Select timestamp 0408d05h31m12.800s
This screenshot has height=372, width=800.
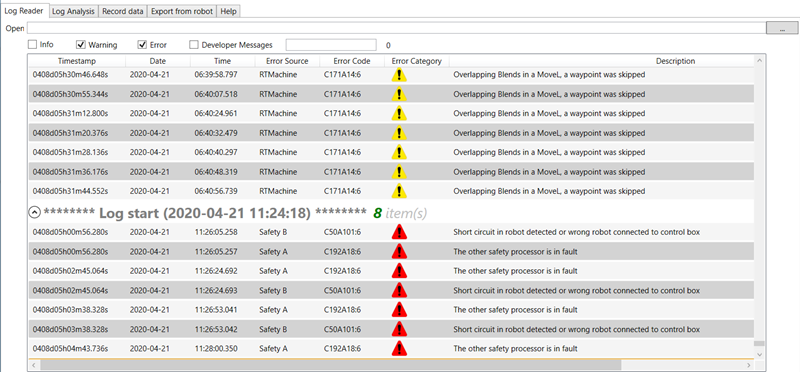[70, 114]
